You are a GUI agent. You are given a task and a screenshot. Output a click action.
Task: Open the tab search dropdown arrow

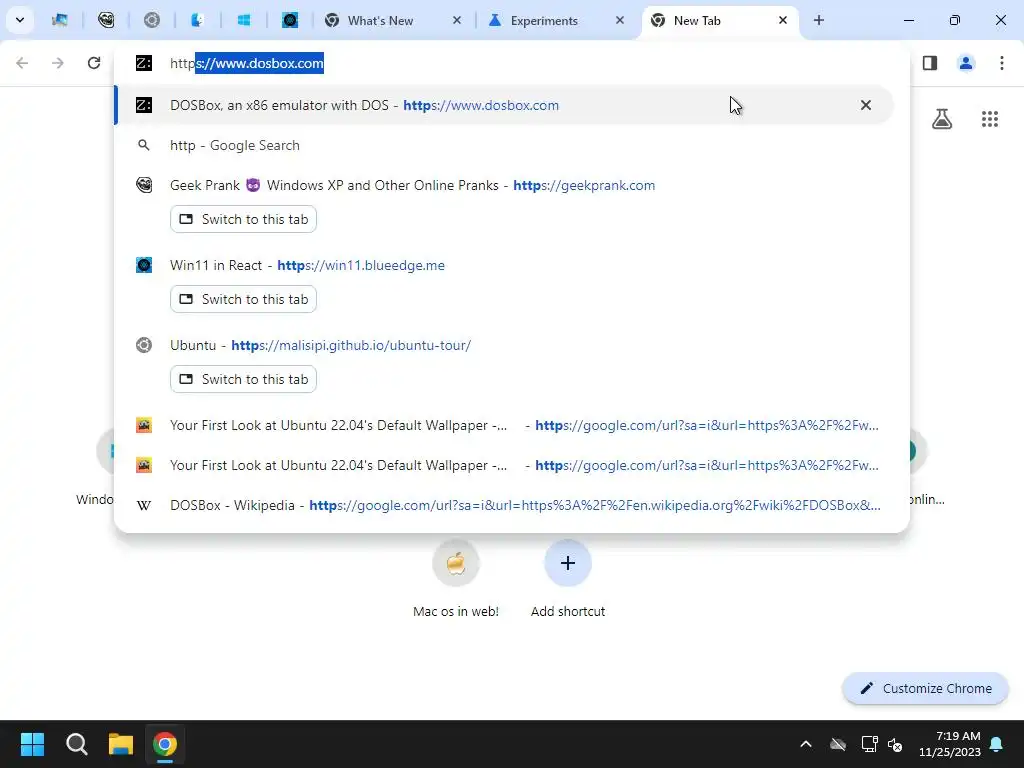coord(20,20)
